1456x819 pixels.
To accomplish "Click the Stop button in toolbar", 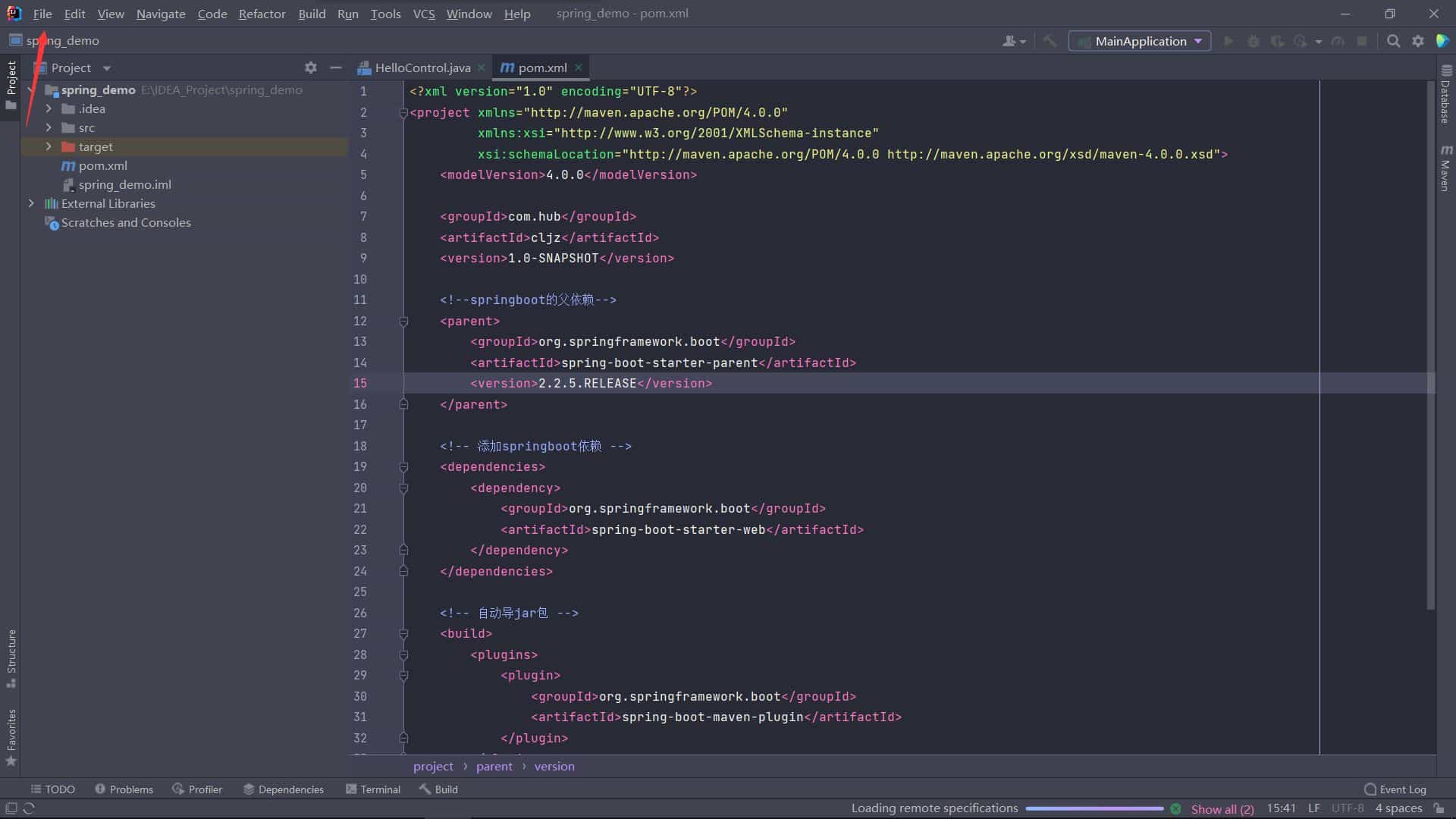I will (x=1362, y=41).
